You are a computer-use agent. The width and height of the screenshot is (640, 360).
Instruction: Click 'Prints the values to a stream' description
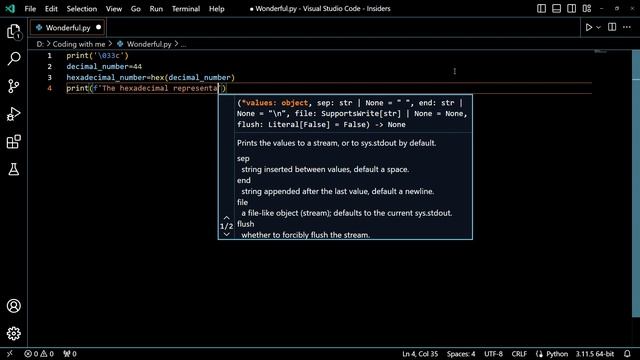[x=336, y=143]
